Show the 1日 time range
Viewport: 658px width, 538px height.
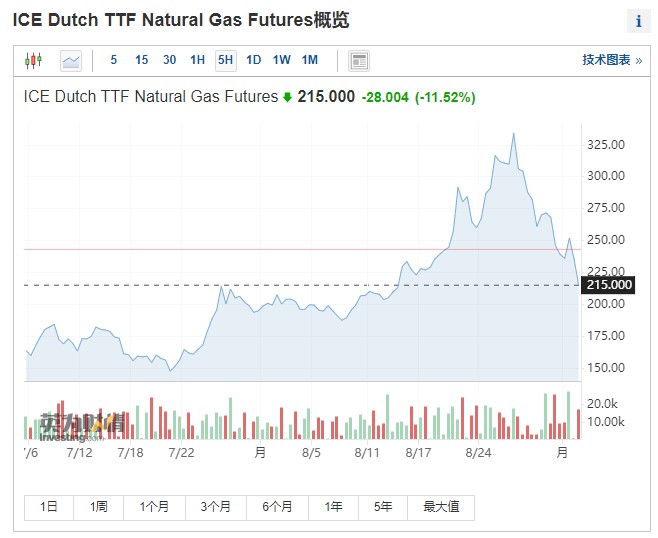49,507
